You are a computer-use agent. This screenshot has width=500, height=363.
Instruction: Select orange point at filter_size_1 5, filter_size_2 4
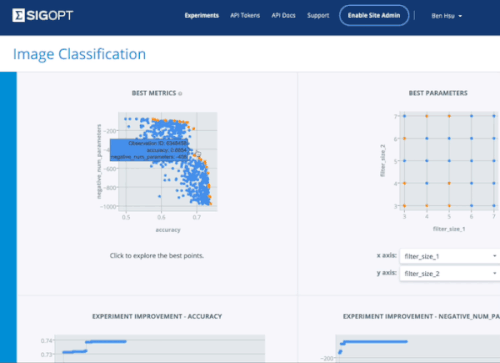pos(449,183)
